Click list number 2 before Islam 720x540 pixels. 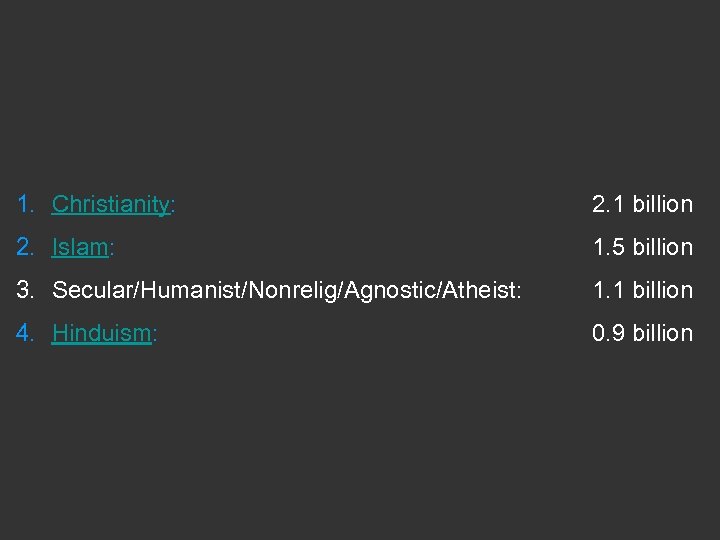(x=26, y=247)
